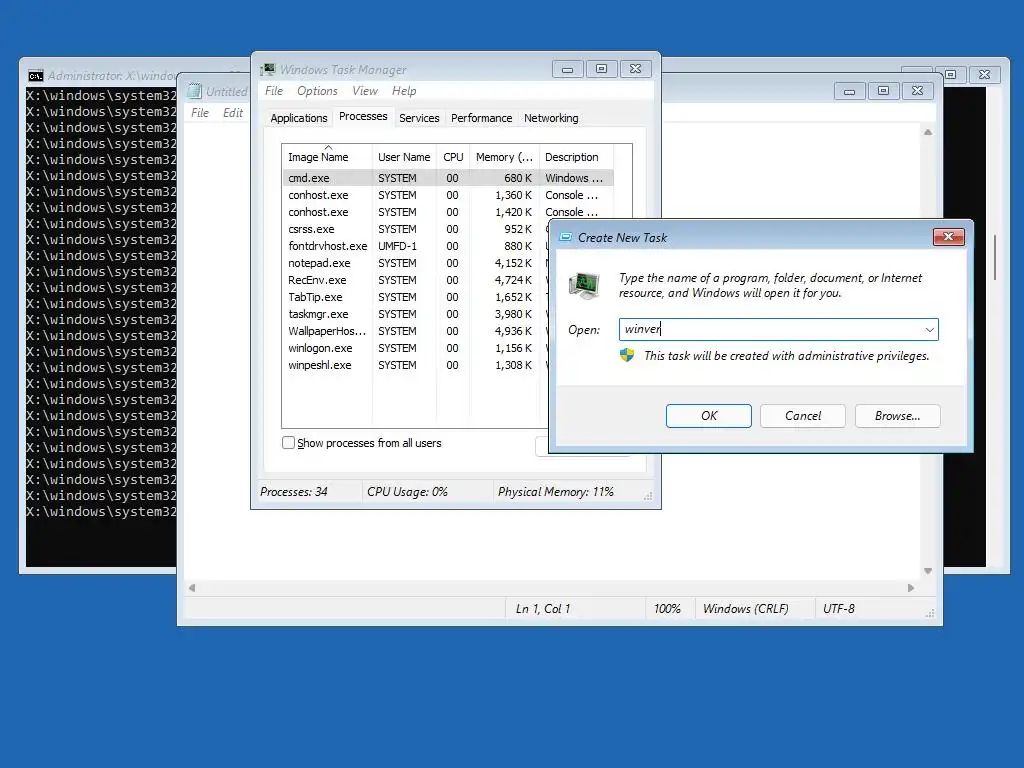Switch to the Performance tab
The height and width of the screenshot is (768, 1024).
pyautogui.click(x=481, y=118)
